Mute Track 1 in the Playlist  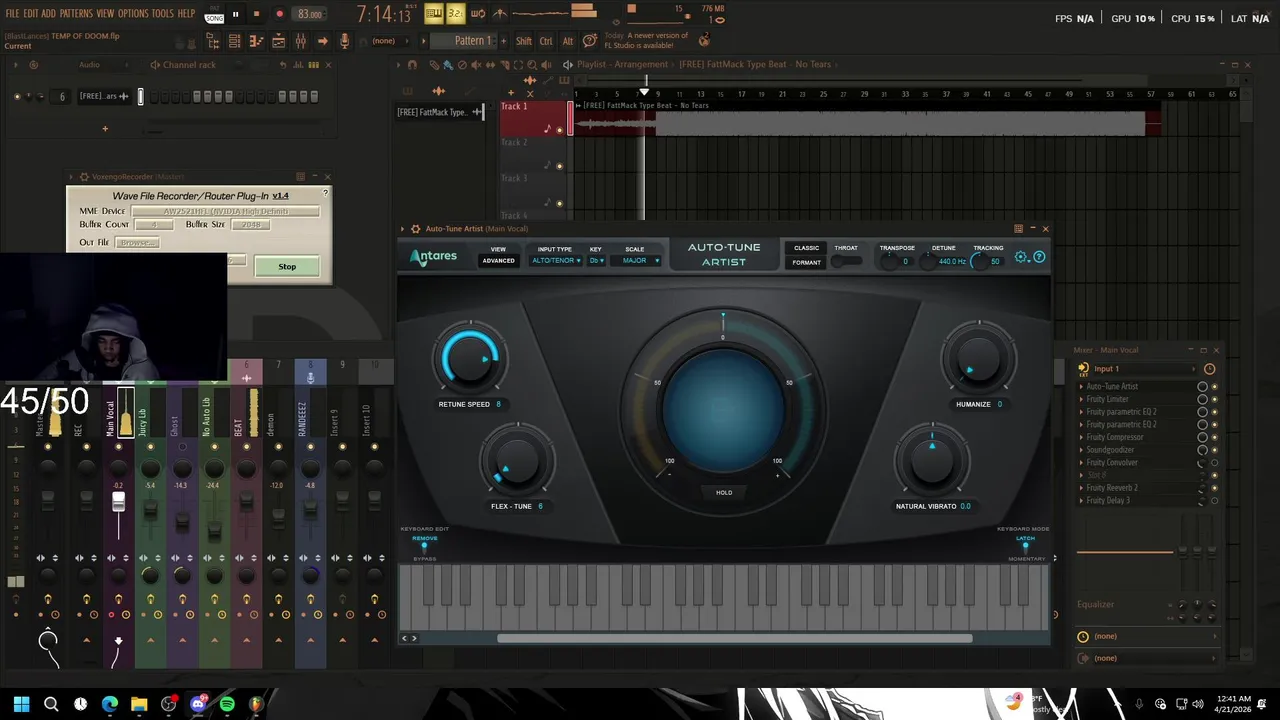[559, 130]
